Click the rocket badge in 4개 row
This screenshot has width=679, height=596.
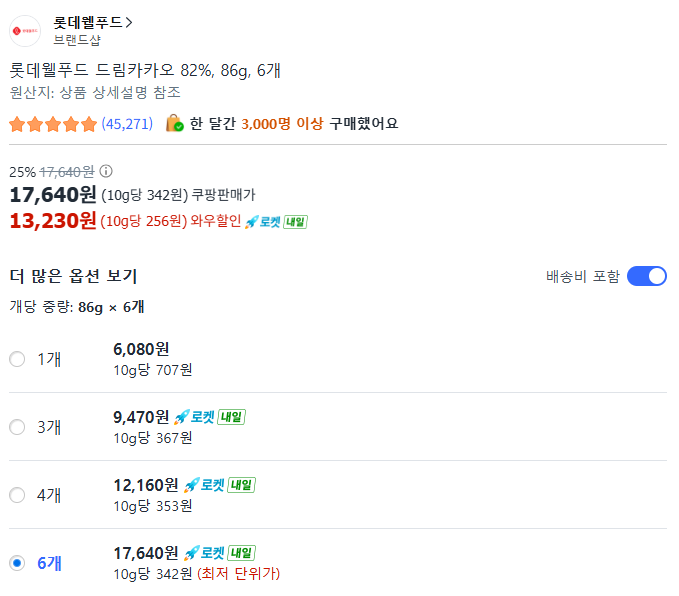[x=219, y=485]
